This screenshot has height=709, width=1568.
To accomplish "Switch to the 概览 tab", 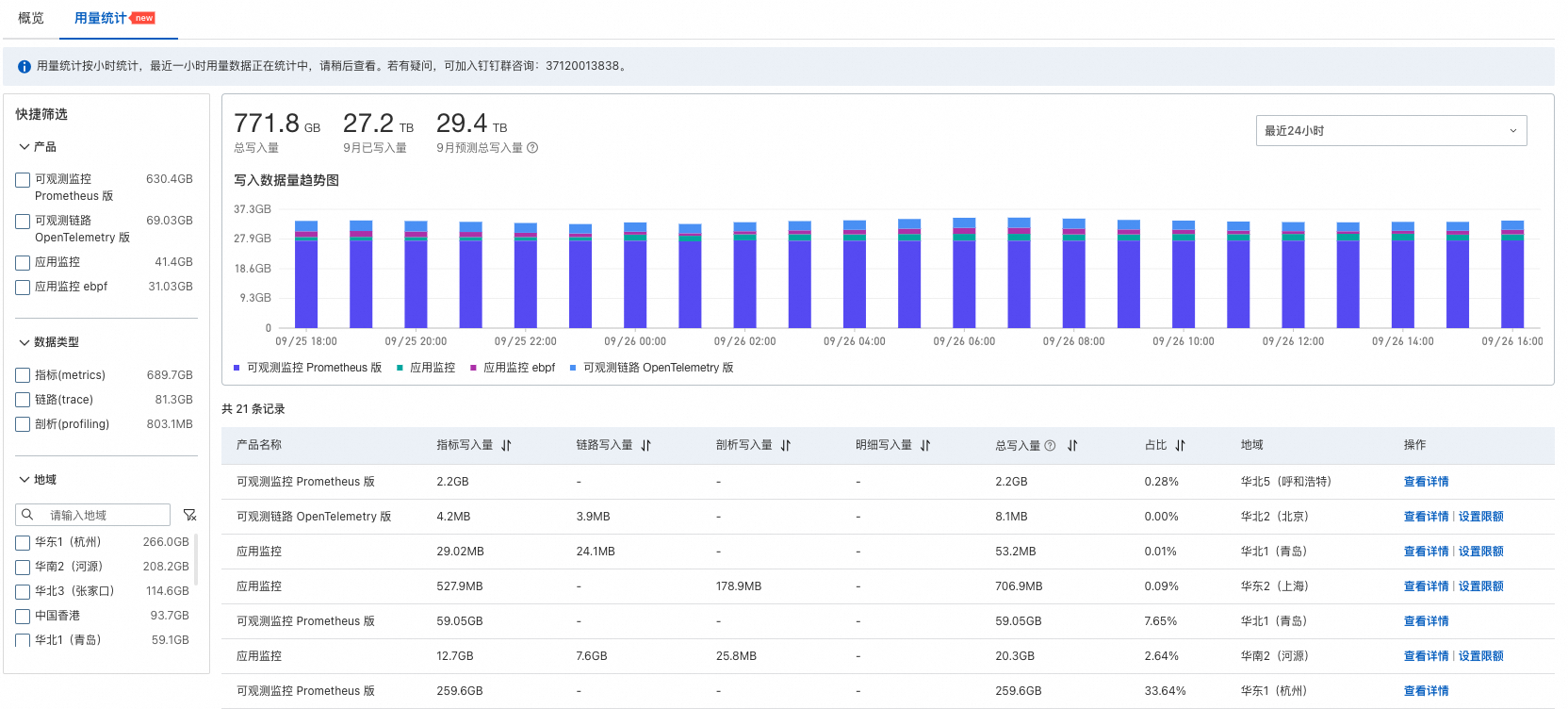I will point(31,18).
